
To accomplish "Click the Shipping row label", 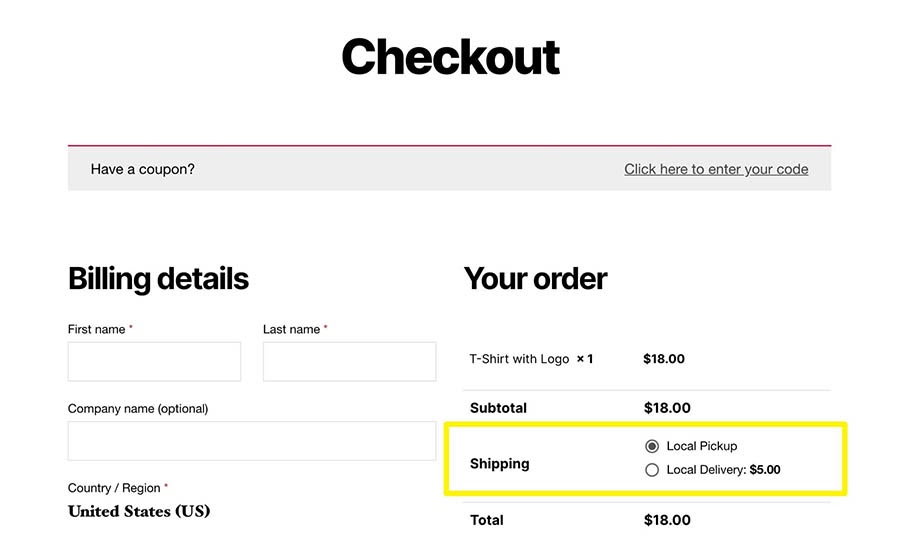I will (x=500, y=464).
